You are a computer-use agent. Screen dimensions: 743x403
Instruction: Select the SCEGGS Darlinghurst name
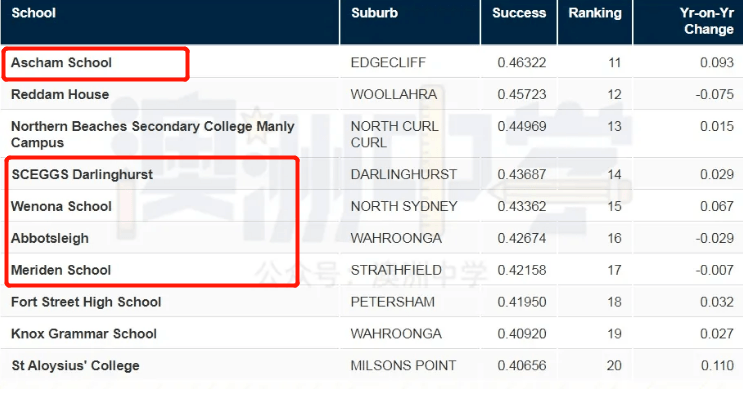[x=82, y=174]
